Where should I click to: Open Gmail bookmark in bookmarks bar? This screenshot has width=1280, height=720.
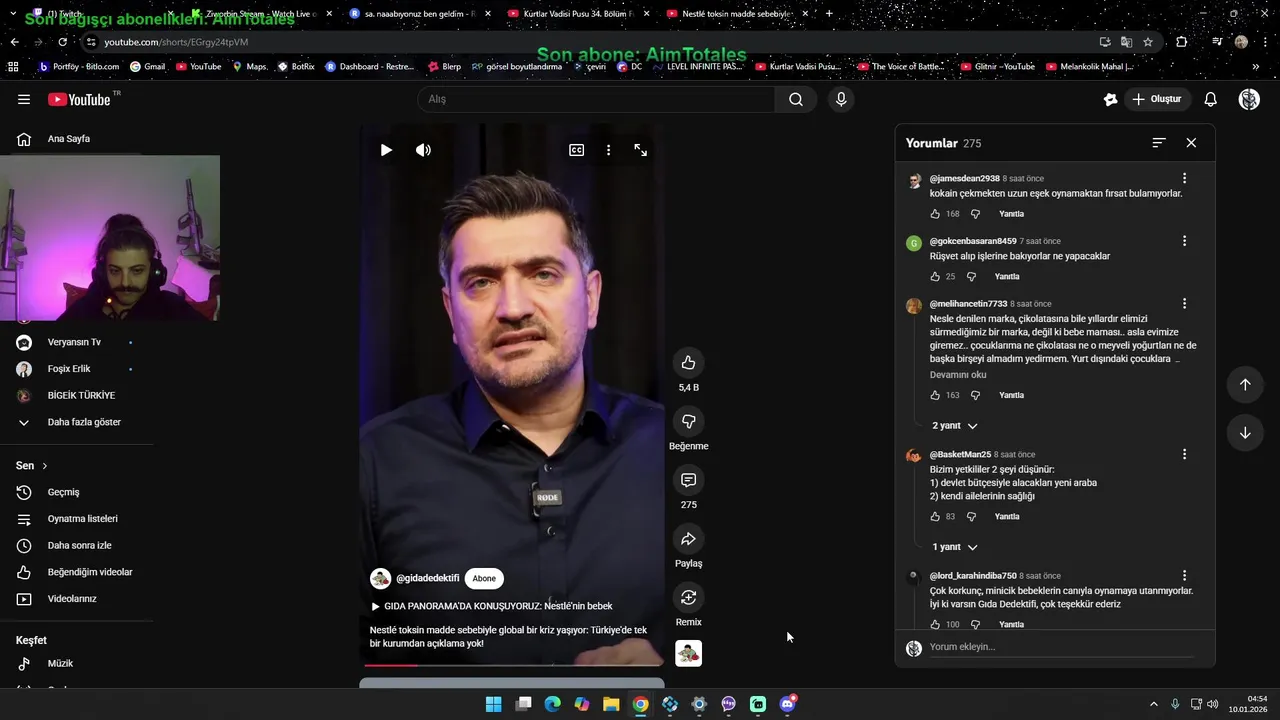[x=148, y=67]
